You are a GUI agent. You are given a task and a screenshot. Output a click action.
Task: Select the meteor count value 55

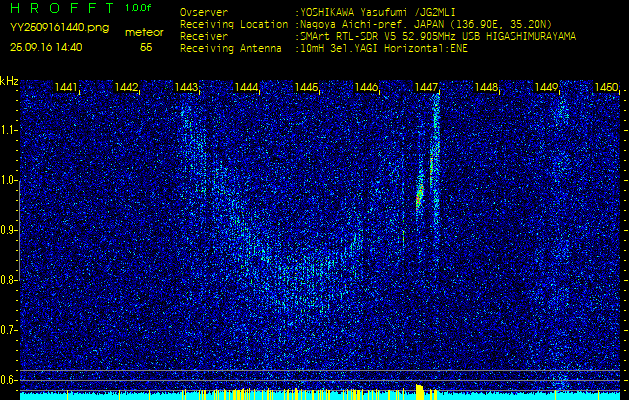pos(146,48)
